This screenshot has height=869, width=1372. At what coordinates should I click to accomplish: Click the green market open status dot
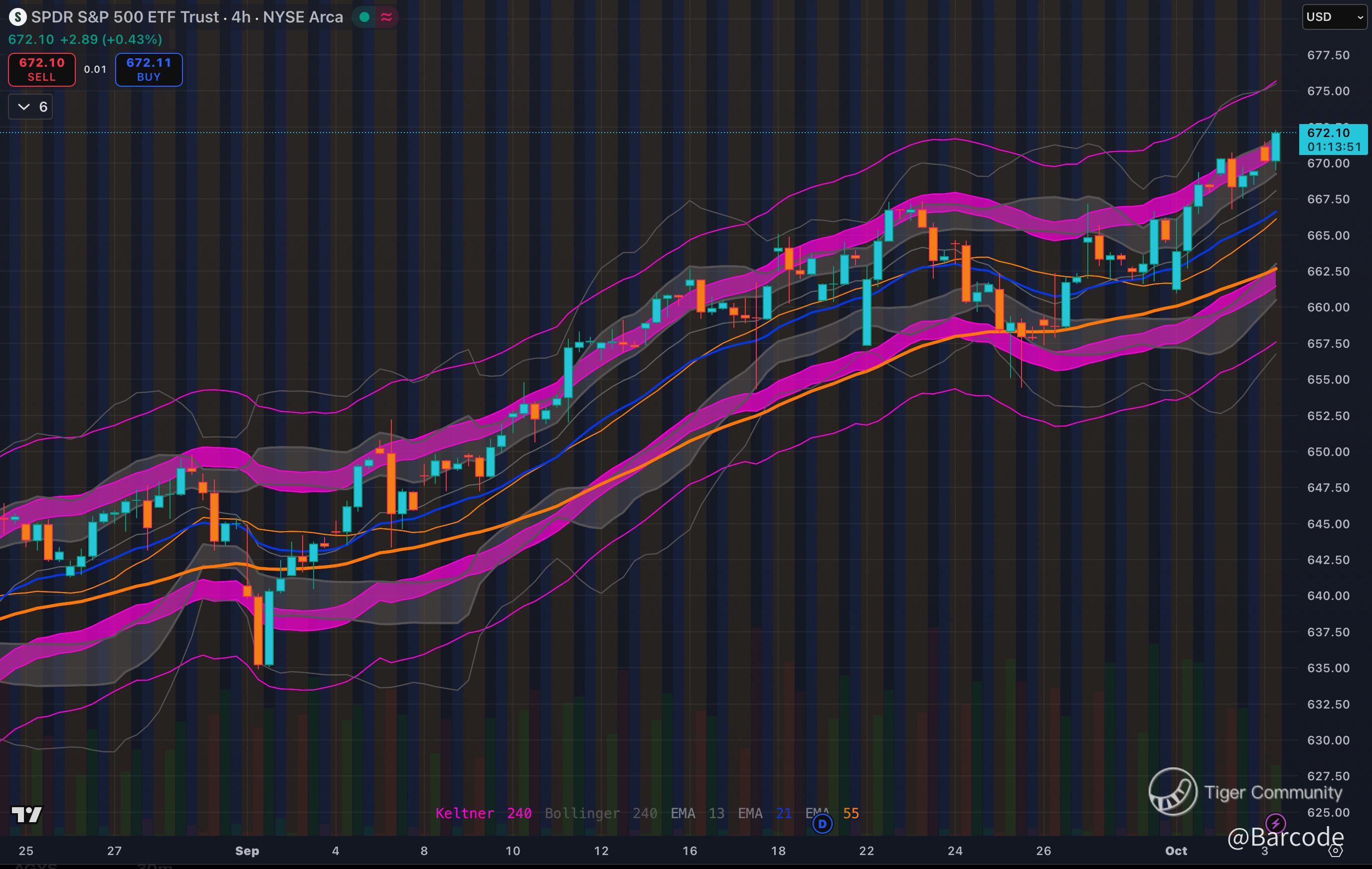(x=364, y=17)
